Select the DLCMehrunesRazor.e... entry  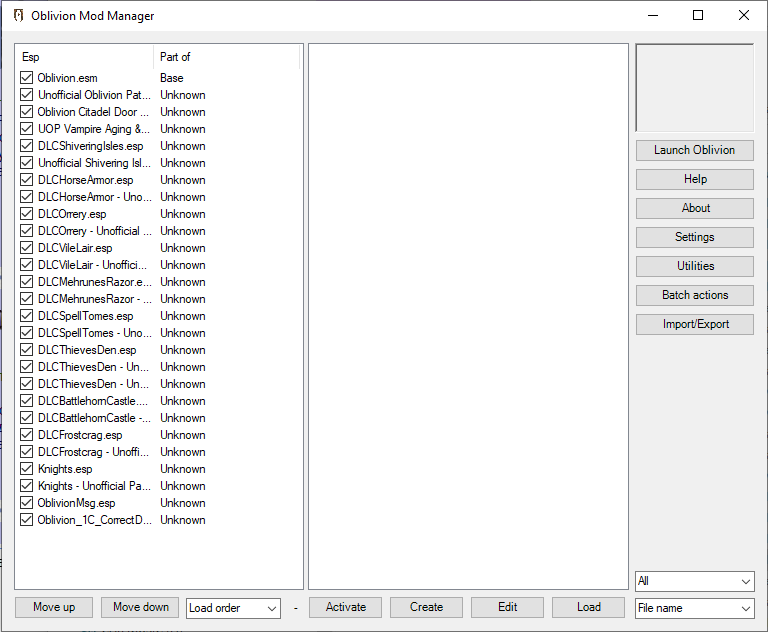click(95, 282)
